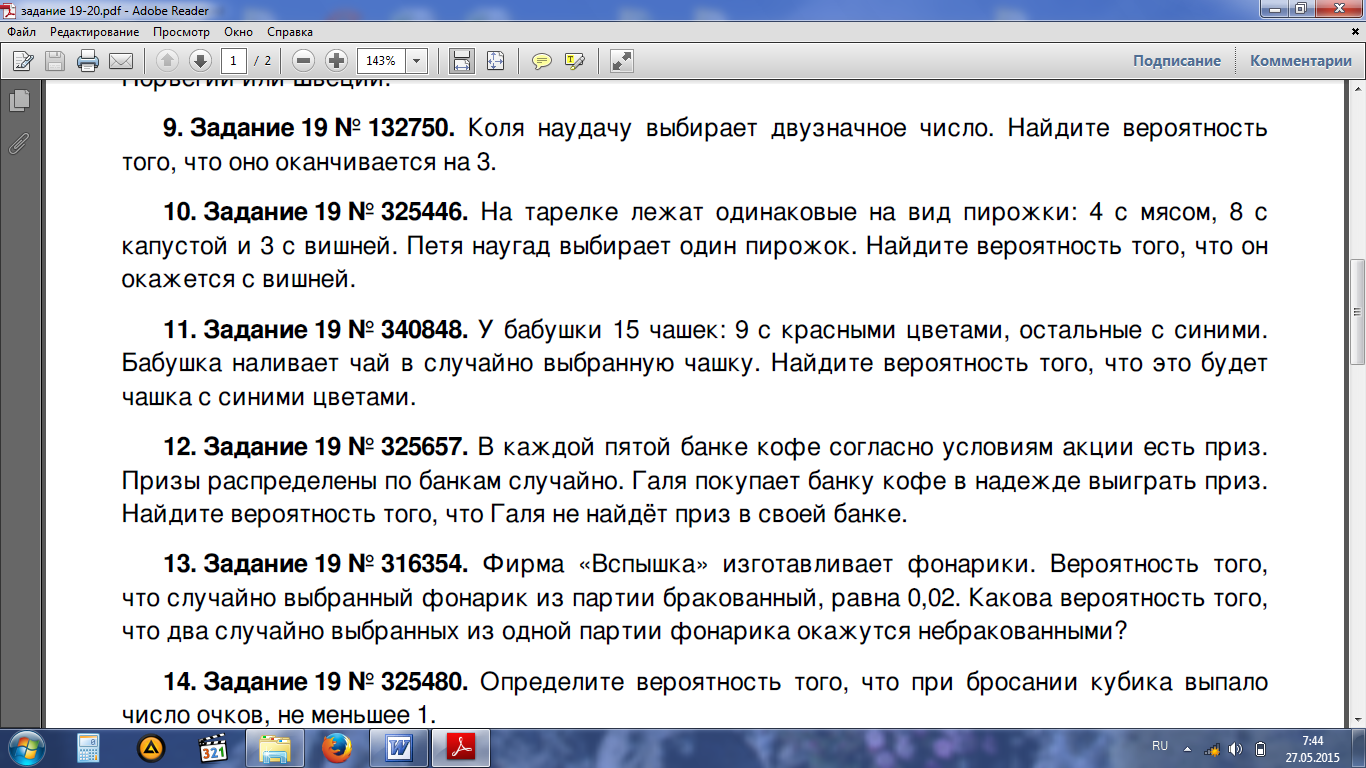Image resolution: width=1366 pixels, height=768 pixels.
Task: Select fit width scrolling mode icon
Action: pyautogui.click(x=462, y=60)
